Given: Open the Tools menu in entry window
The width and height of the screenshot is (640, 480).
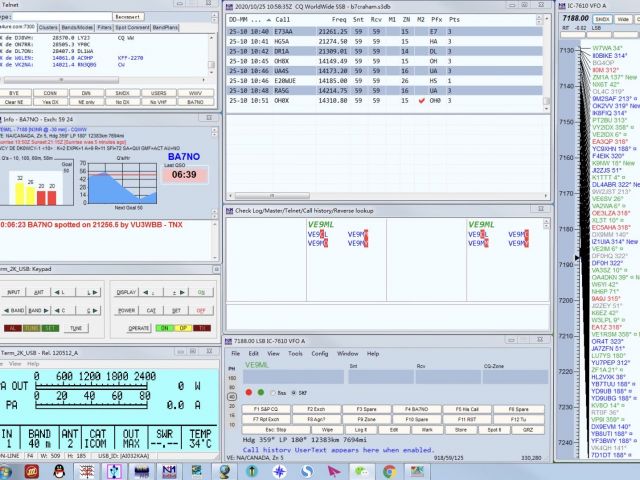Looking at the screenshot, I should (295, 353).
